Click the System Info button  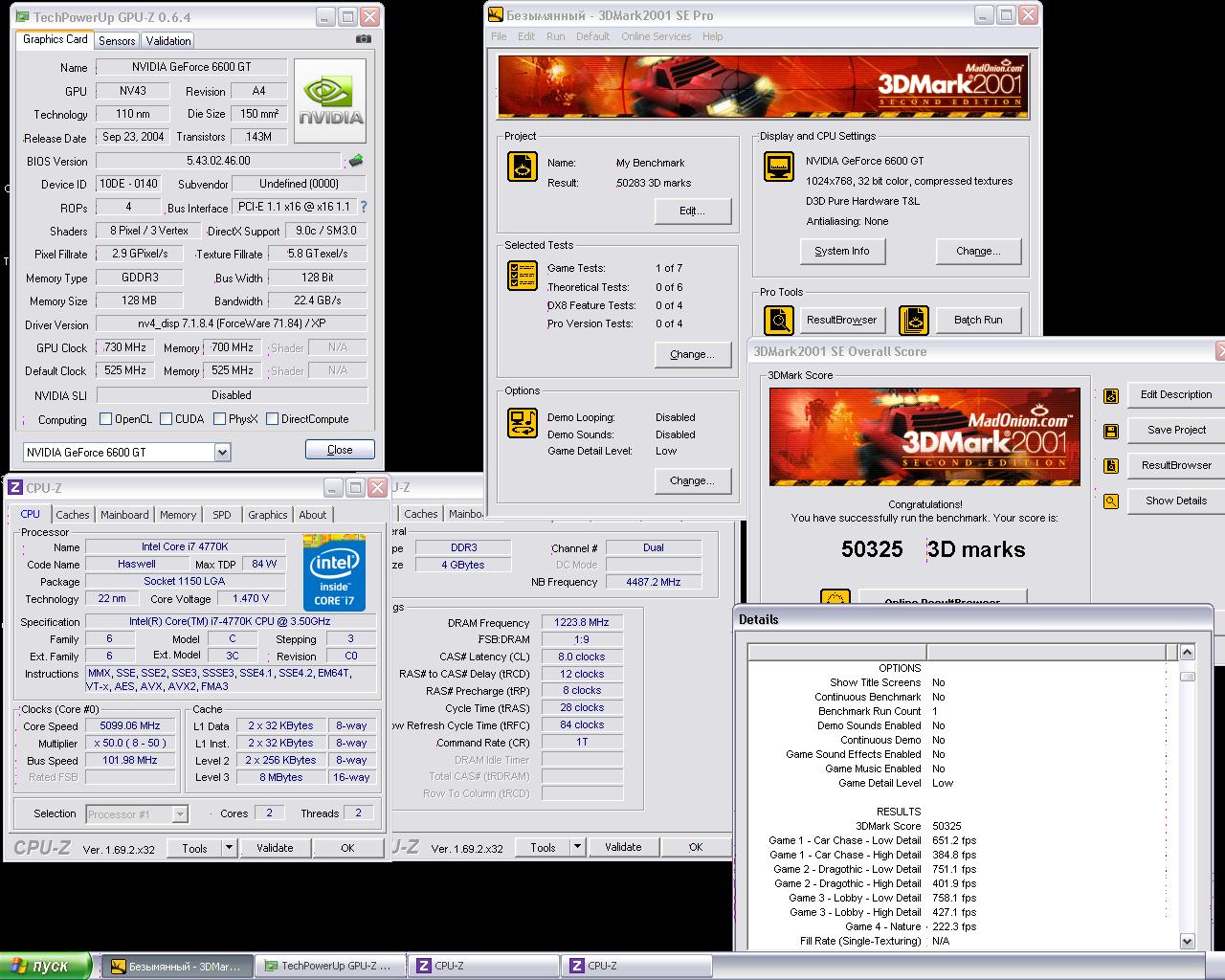(x=842, y=251)
